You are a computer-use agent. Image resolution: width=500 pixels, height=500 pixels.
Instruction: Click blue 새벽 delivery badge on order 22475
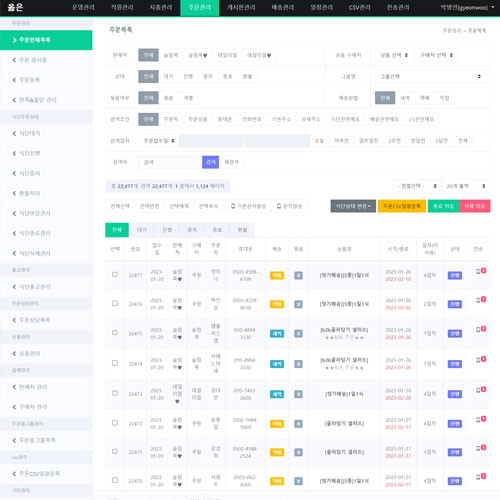[x=277, y=334]
